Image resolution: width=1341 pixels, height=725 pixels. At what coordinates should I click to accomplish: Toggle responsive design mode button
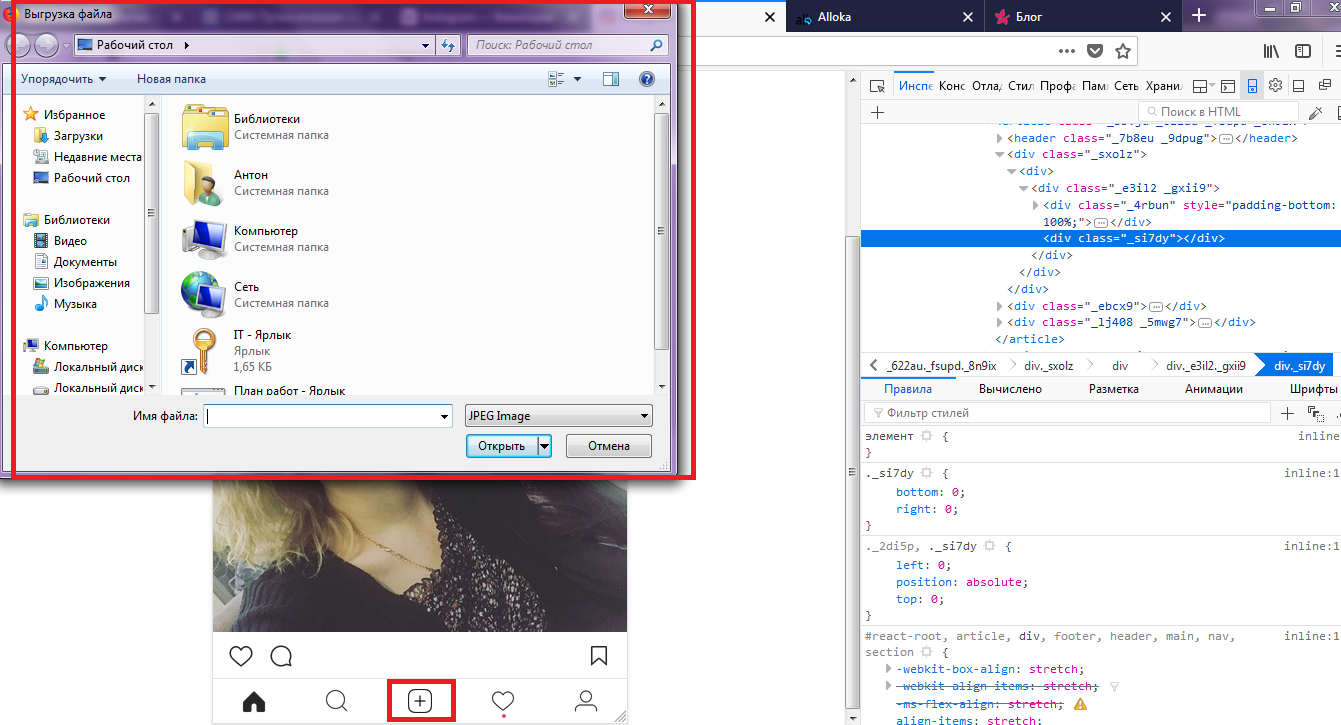tap(1251, 86)
